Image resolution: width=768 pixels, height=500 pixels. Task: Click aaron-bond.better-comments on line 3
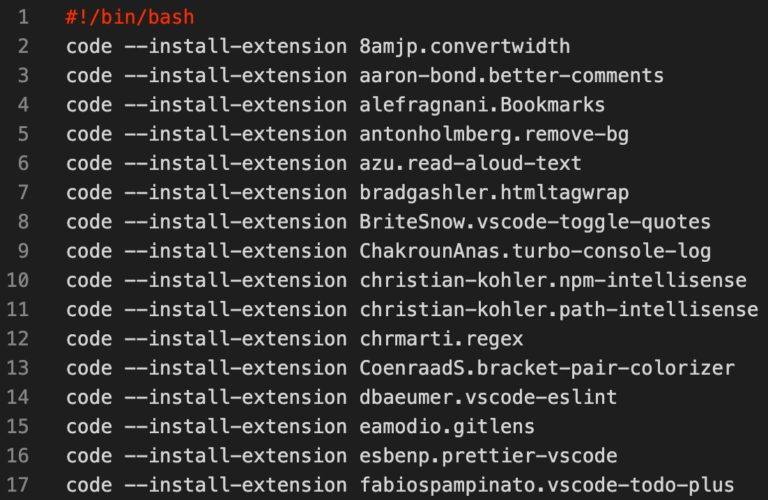click(512, 76)
